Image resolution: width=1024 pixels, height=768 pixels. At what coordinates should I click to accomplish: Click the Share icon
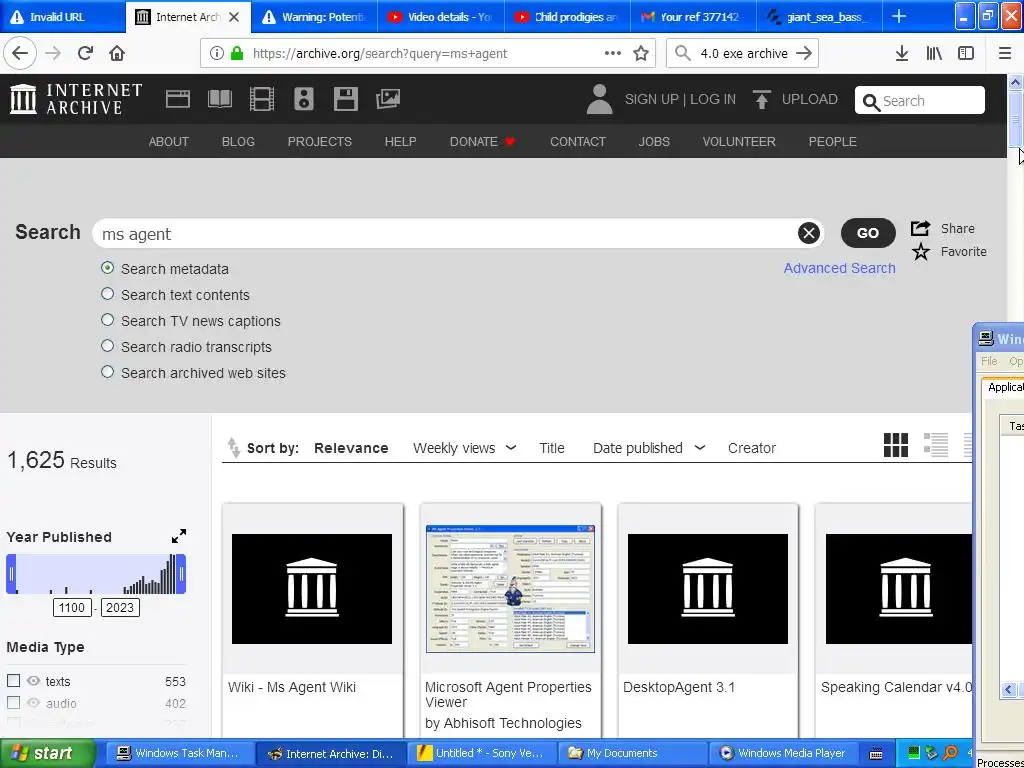click(920, 228)
